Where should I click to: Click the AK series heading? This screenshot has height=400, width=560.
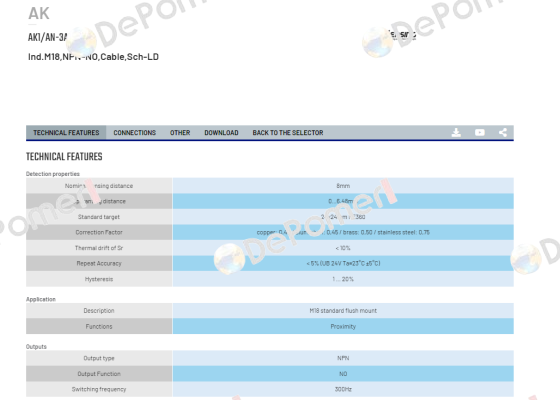pyautogui.click(x=39, y=14)
